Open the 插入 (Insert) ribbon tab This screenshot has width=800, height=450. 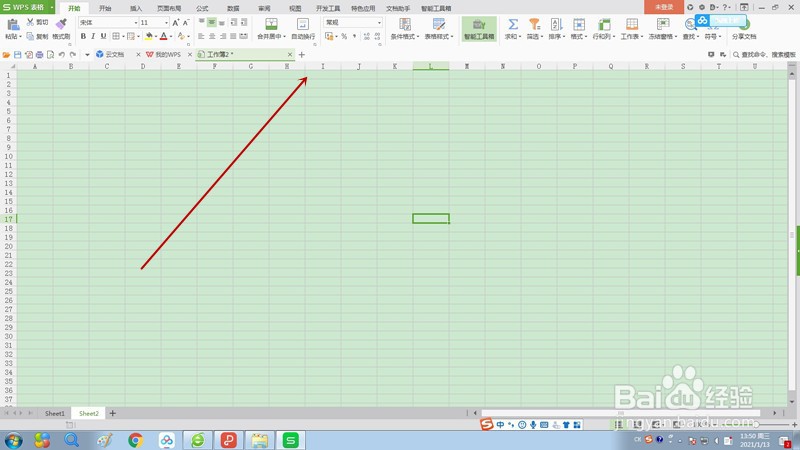(136, 8)
